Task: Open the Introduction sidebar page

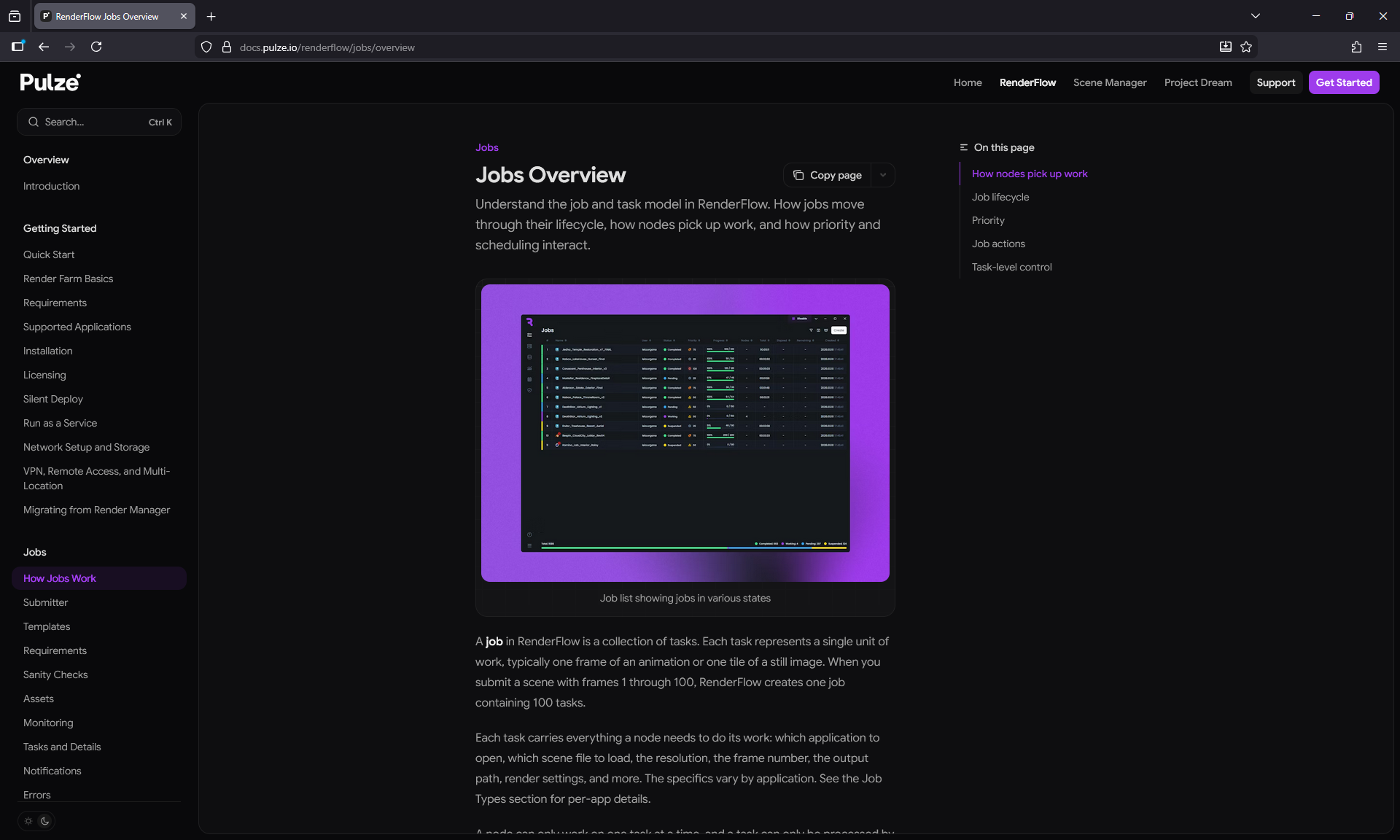Action: (x=51, y=186)
